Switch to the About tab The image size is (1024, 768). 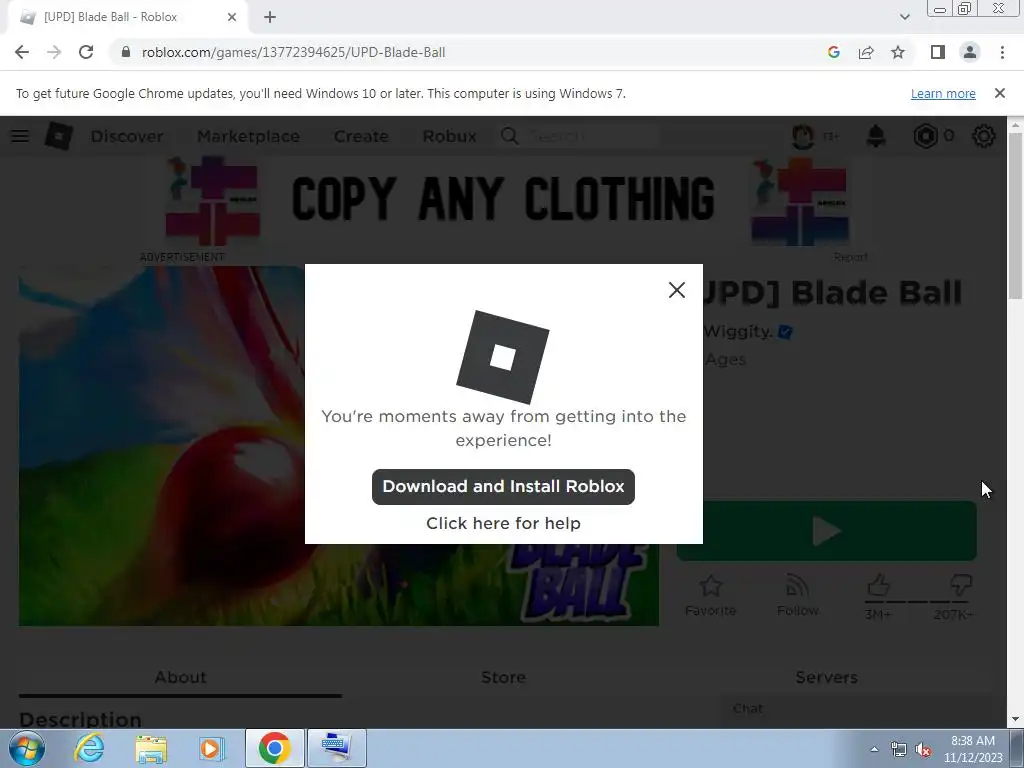[x=180, y=677]
